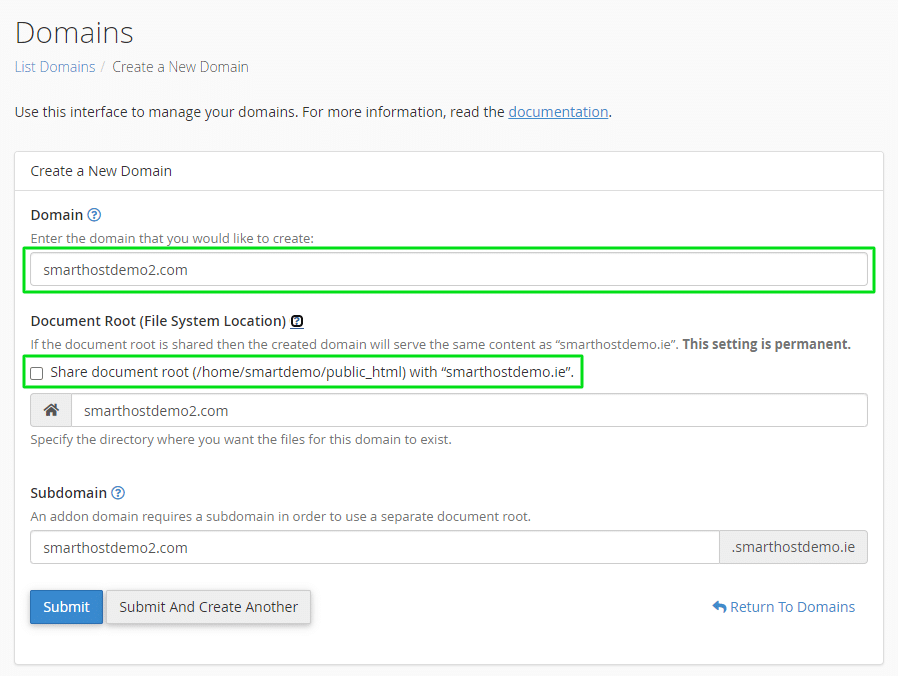Image resolution: width=898 pixels, height=676 pixels.
Task: Click the .smarthostdemo.ie suffix box
Action: click(793, 547)
